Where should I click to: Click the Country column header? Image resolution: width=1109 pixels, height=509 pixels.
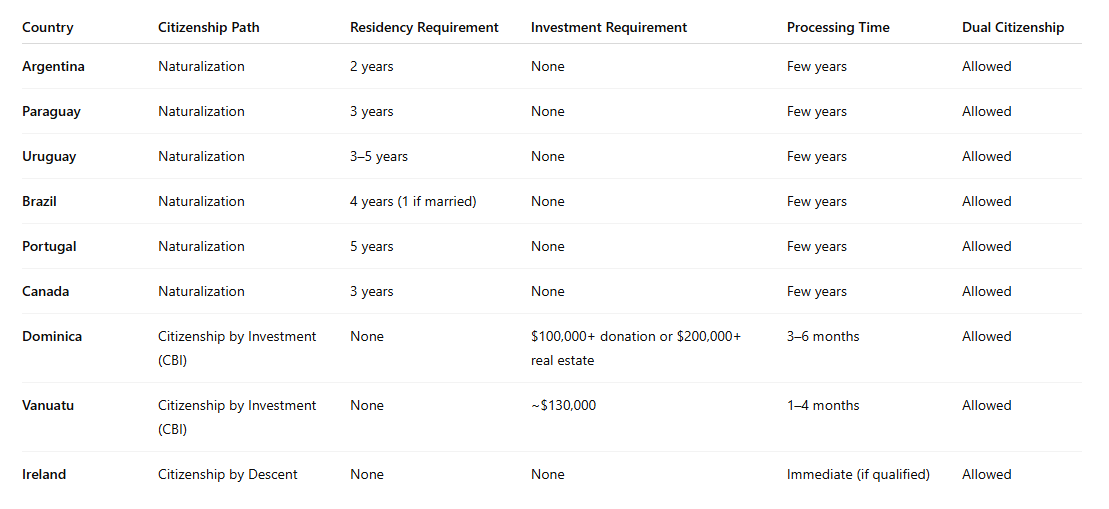[48, 28]
